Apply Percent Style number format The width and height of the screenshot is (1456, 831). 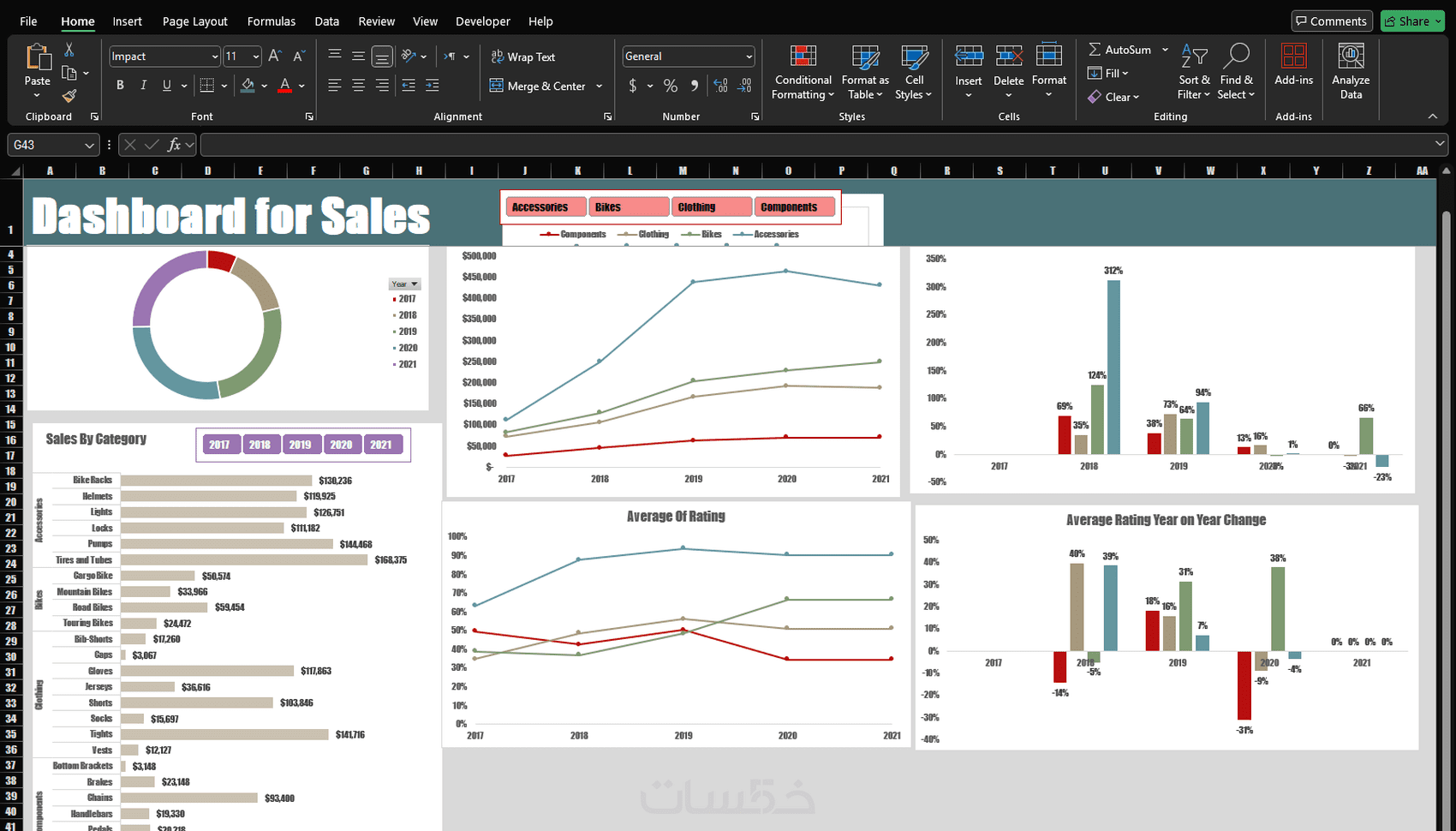671,86
